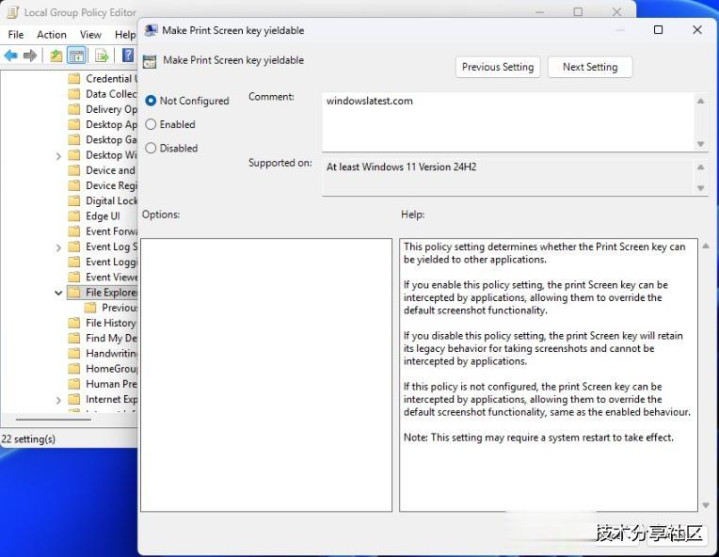Click inside the Comment text box
The height and width of the screenshot is (557, 719).
click(x=509, y=121)
